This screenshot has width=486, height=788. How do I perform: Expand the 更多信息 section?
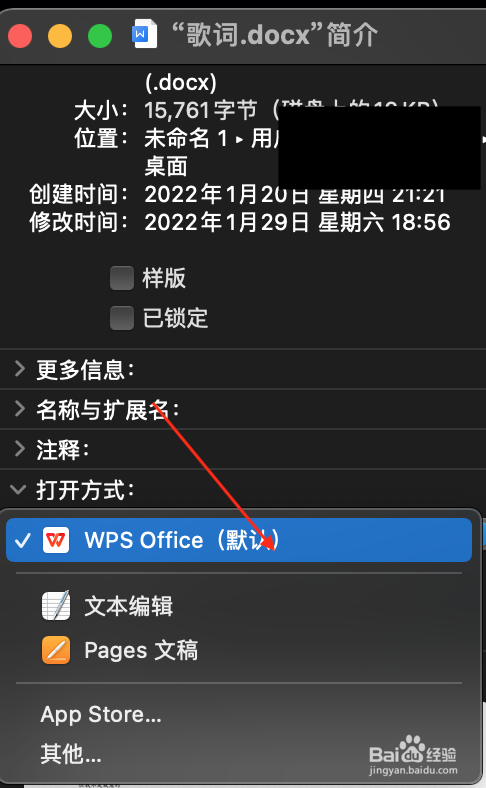point(20,369)
